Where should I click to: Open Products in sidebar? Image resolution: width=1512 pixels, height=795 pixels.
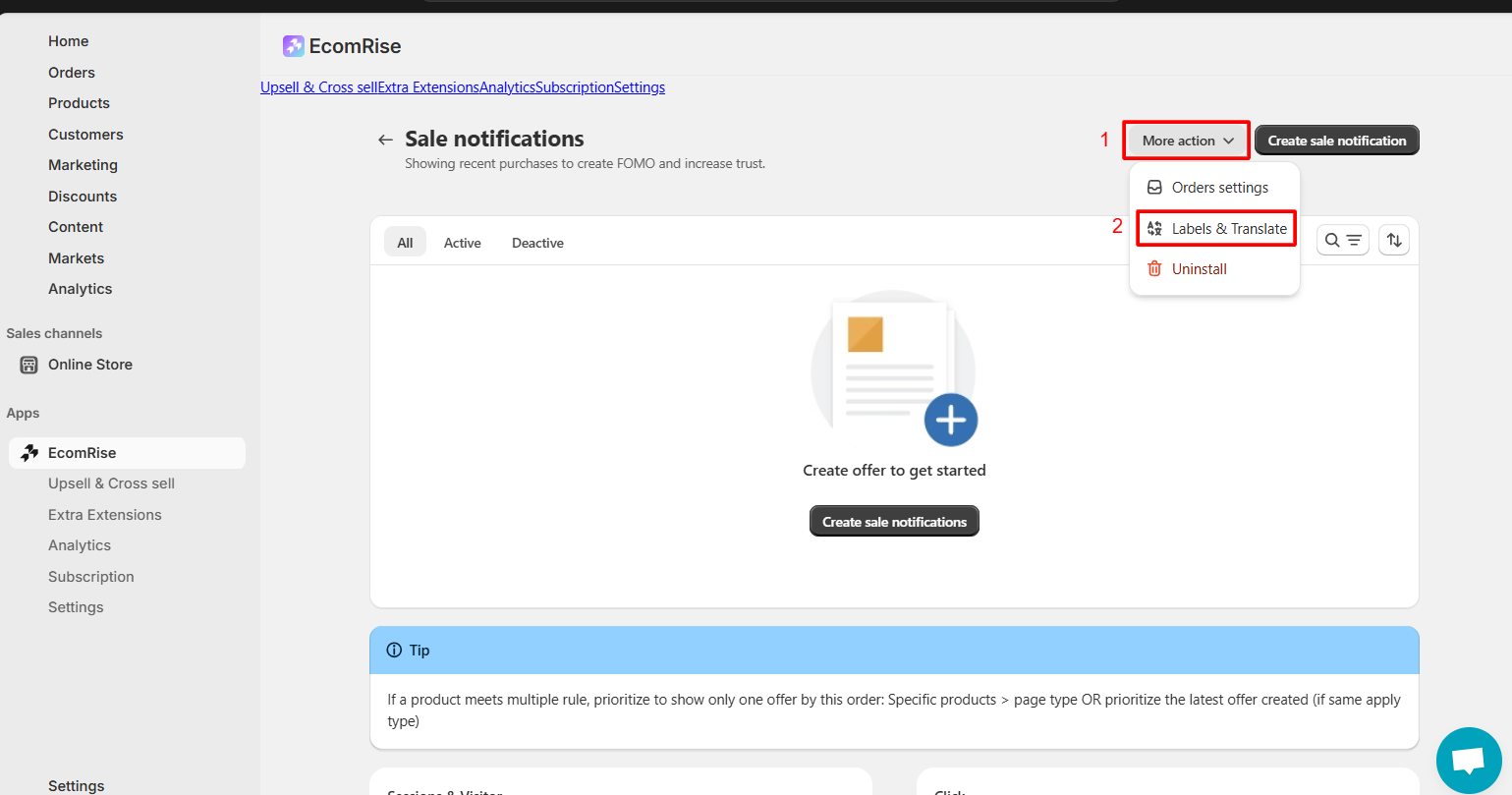tap(79, 103)
